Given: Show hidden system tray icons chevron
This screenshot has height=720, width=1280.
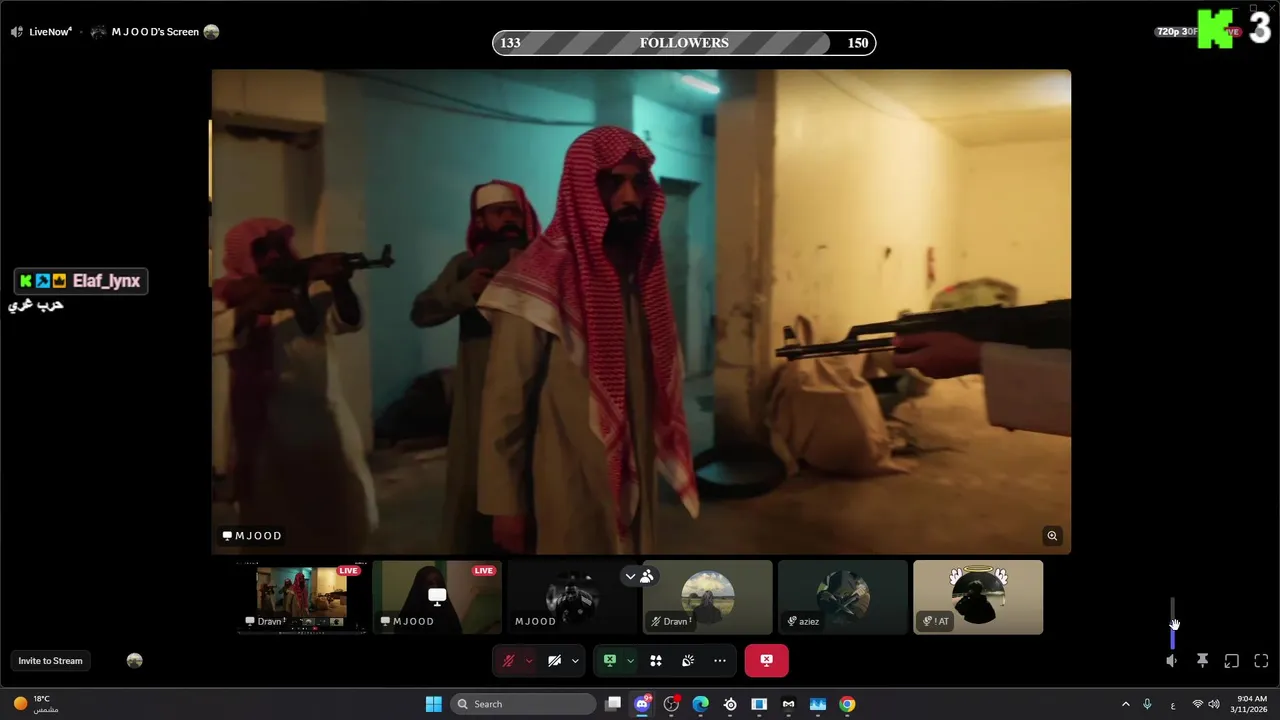Looking at the screenshot, I should coord(1125,704).
